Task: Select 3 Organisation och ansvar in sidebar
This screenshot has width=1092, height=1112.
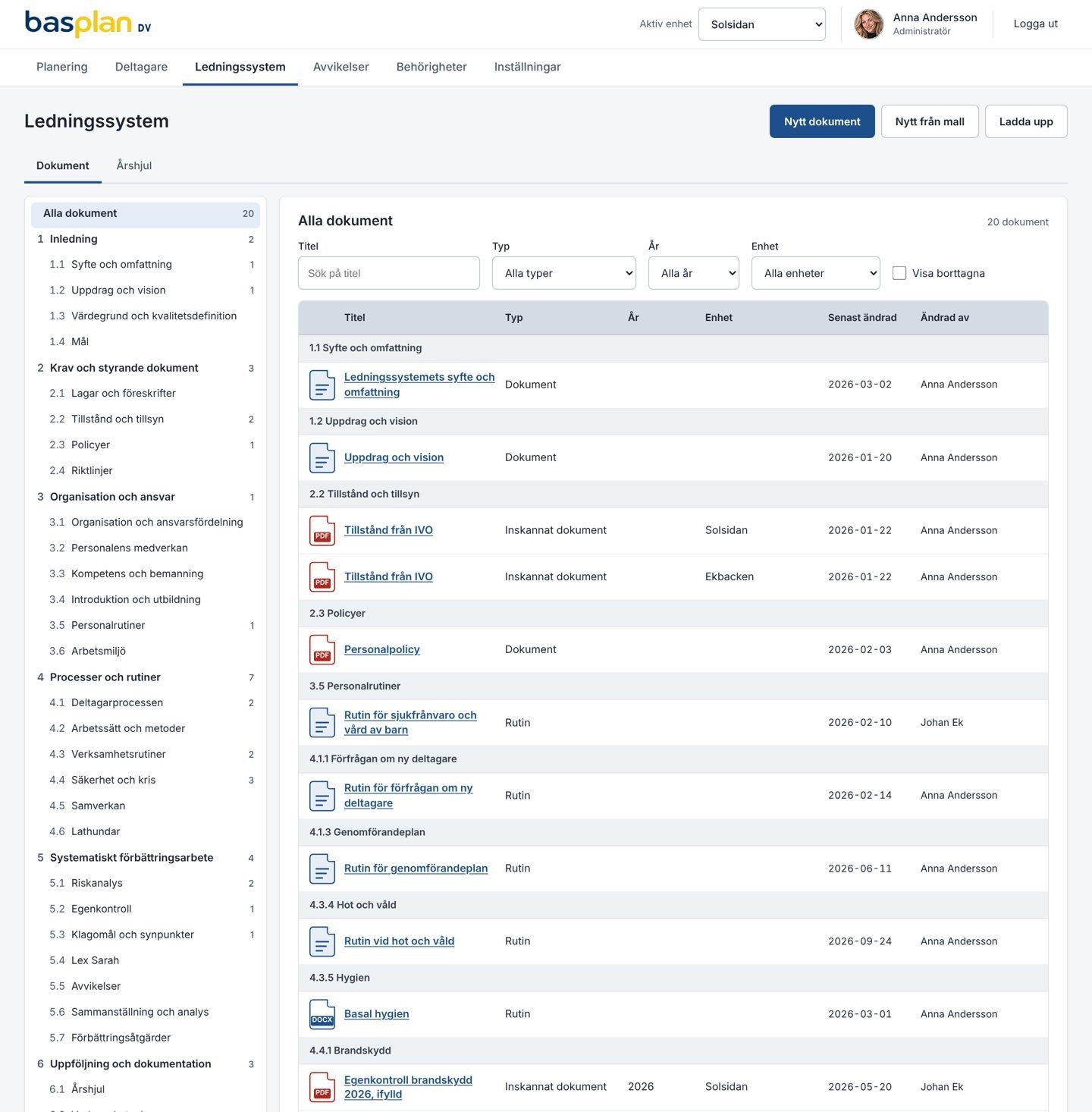Action: [146, 497]
